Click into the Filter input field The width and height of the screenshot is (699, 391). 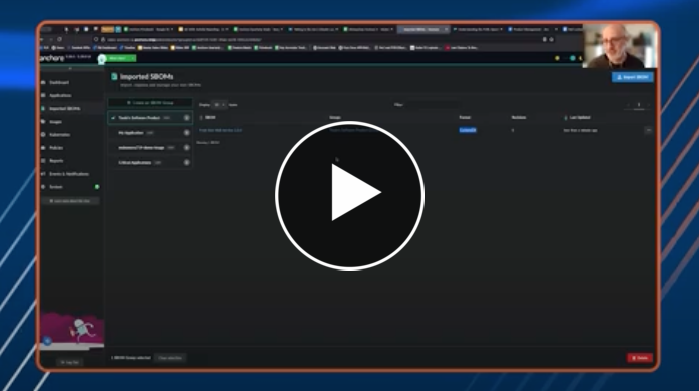click(x=432, y=105)
